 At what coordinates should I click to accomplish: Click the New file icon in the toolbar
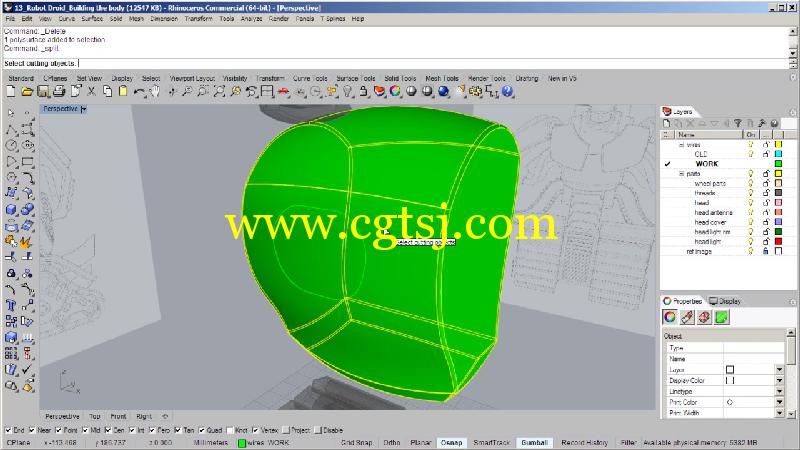[11, 91]
